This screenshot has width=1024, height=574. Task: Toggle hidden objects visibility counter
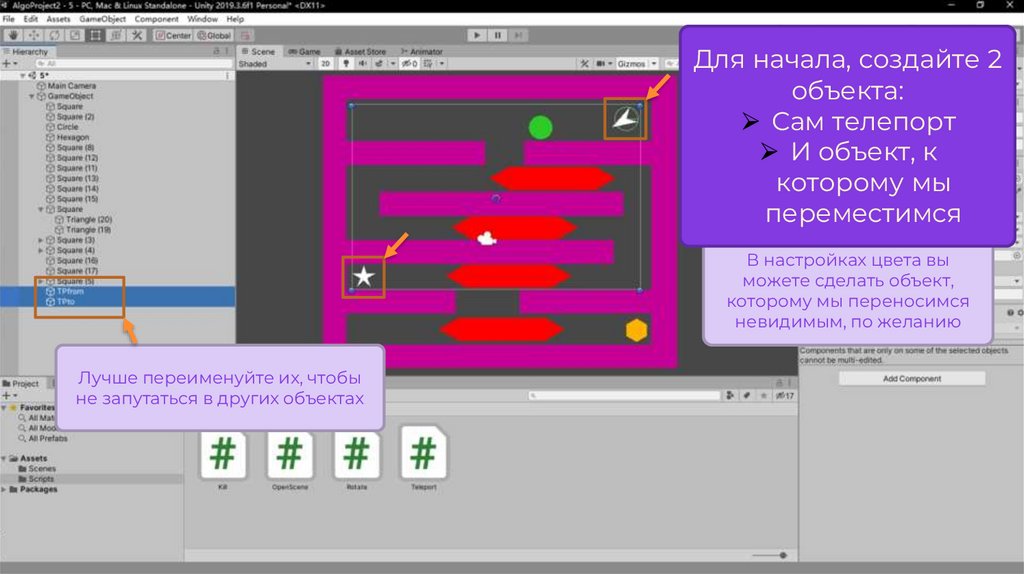click(x=409, y=64)
